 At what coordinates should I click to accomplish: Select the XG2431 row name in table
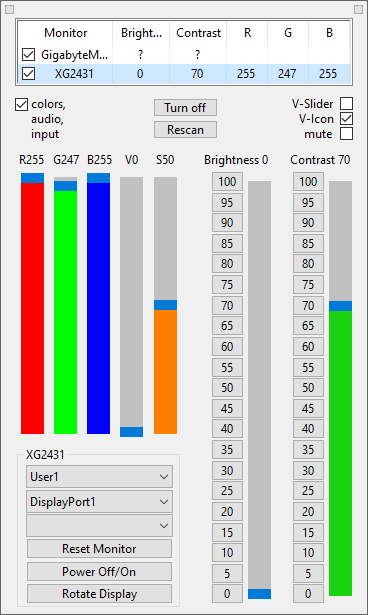74,74
